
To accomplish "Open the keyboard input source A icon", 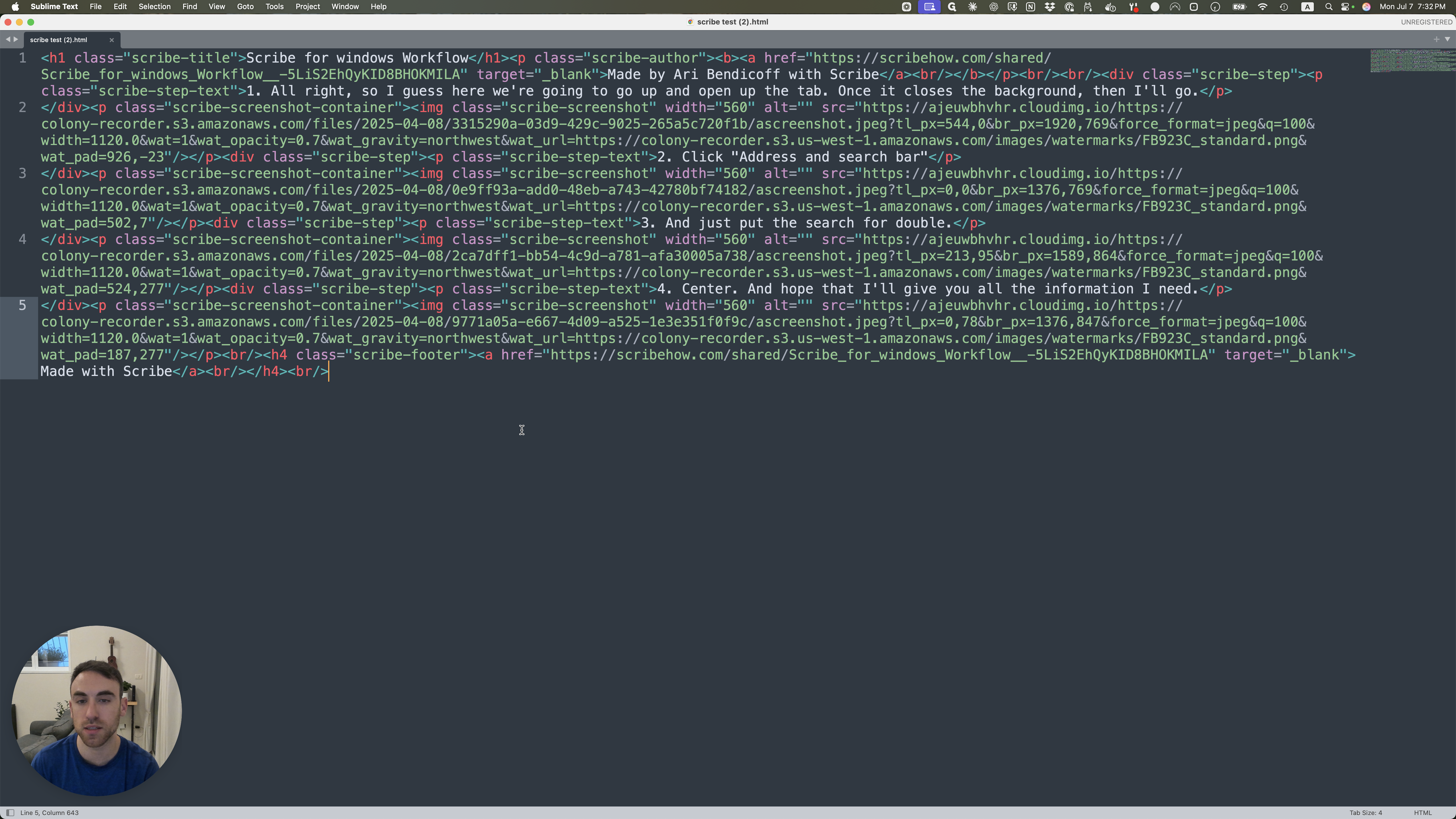I will [x=1307, y=7].
